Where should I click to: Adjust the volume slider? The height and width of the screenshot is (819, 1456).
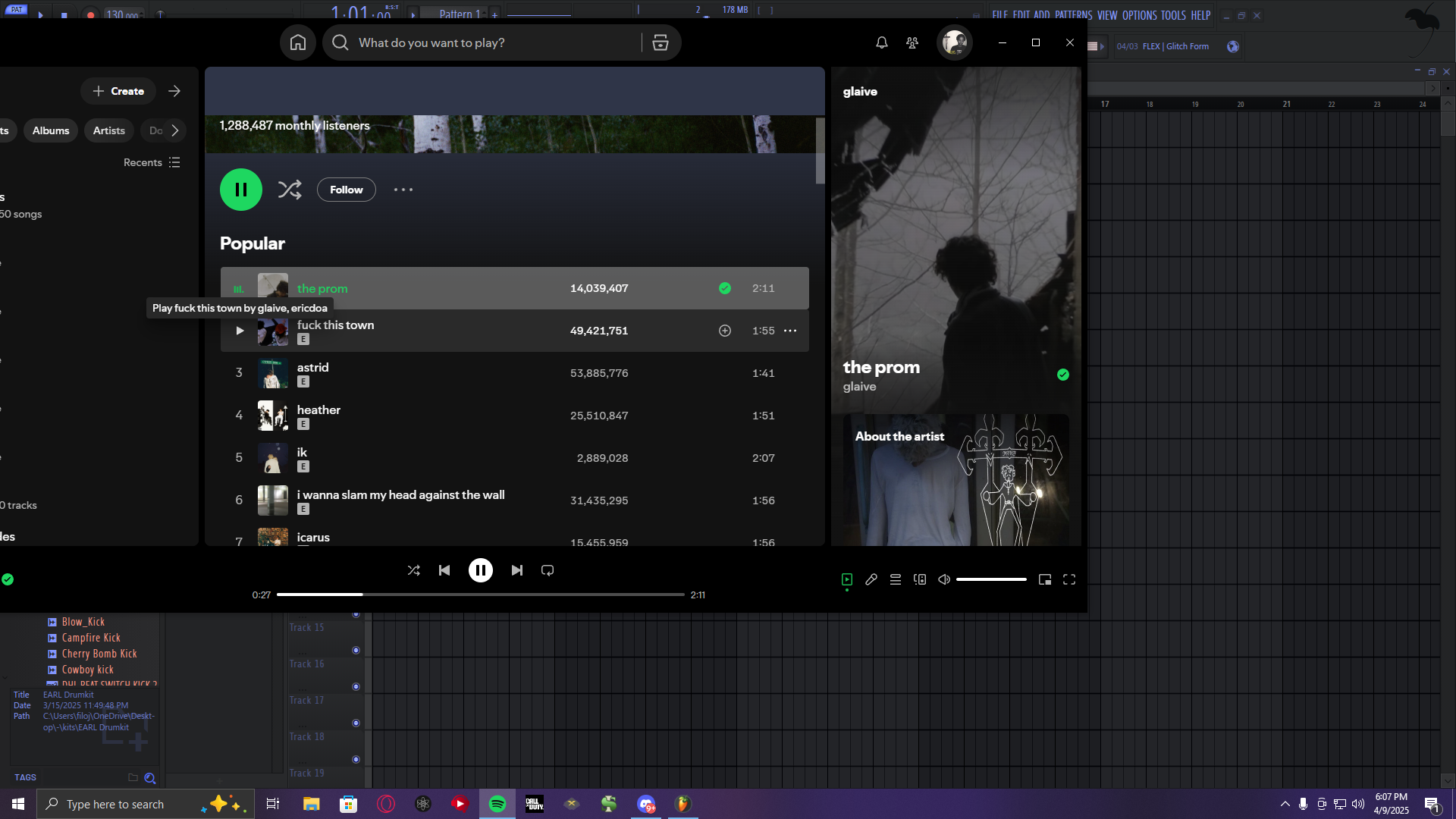tap(991, 579)
